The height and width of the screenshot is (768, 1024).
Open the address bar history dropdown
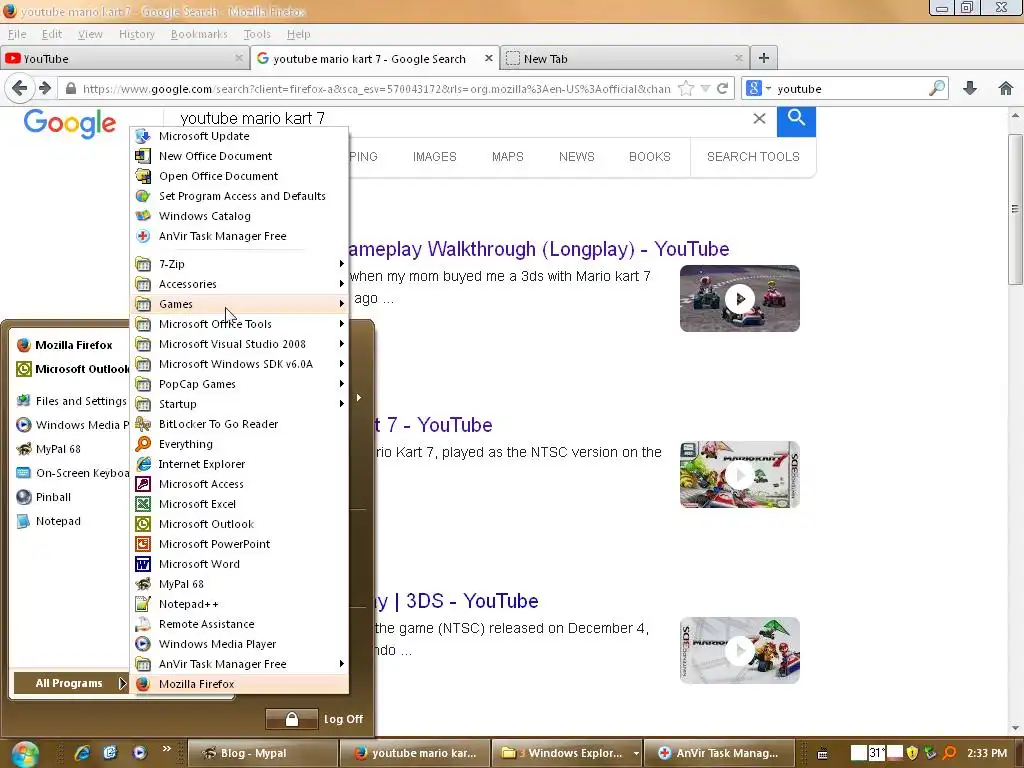tap(705, 88)
